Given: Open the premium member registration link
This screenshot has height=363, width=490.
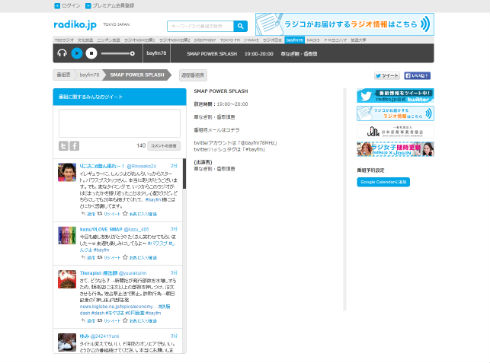Looking at the screenshot, I should coord(110,6).
